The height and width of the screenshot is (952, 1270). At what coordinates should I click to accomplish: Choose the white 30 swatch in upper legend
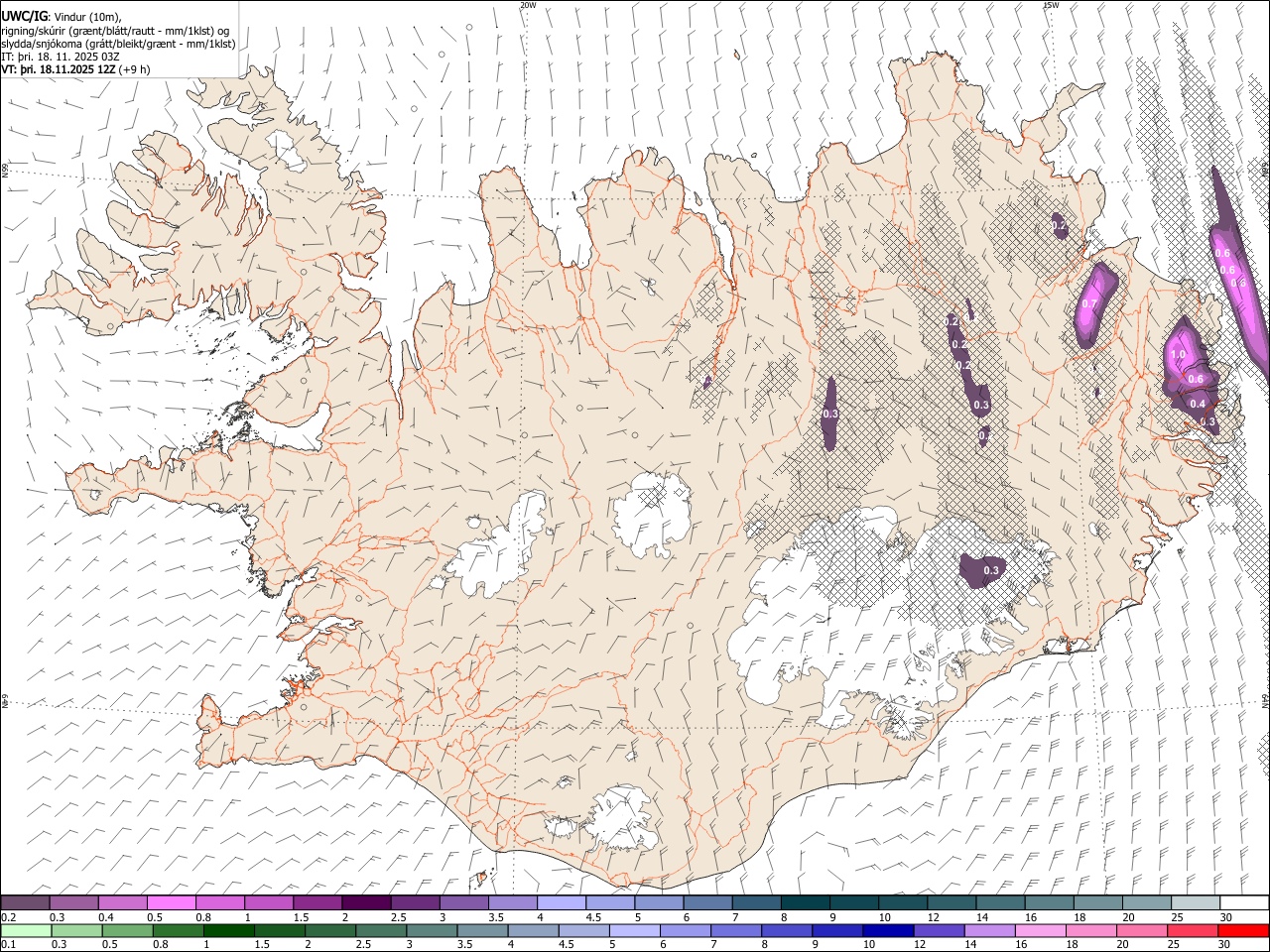coord(1244,903)
